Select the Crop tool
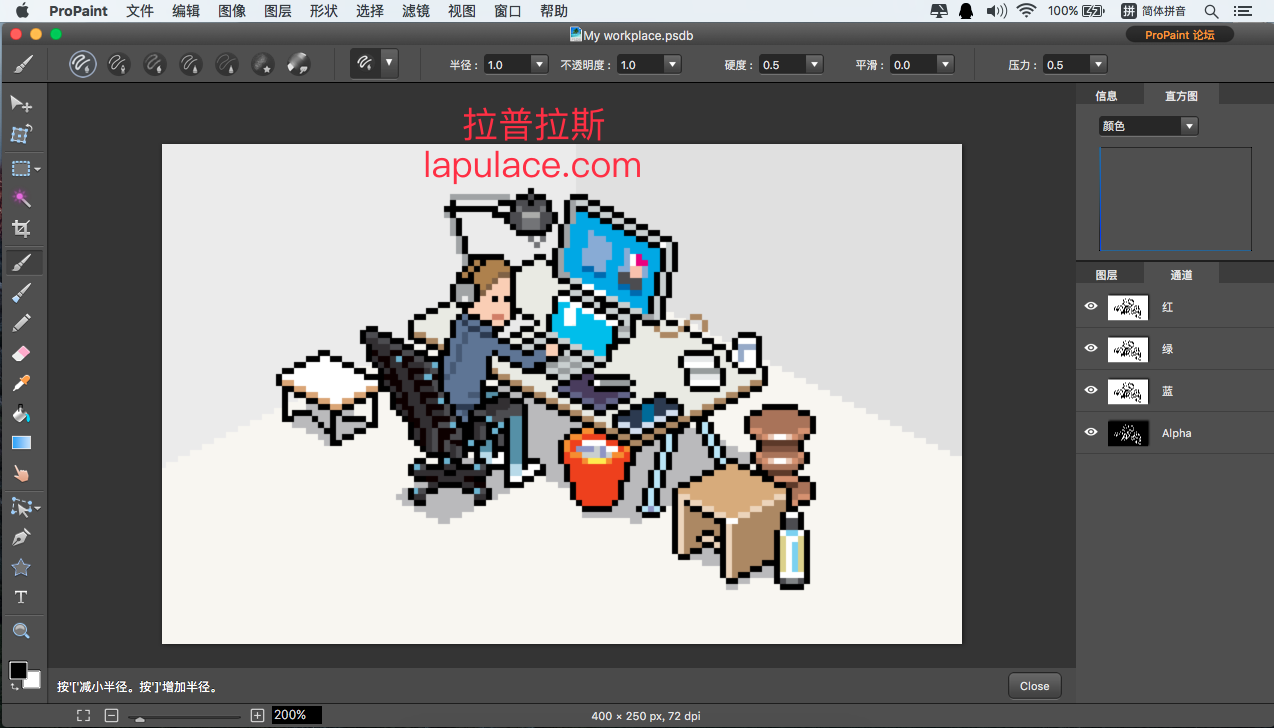This screenshot has height=728, width=1274. (x=21, y=229)
